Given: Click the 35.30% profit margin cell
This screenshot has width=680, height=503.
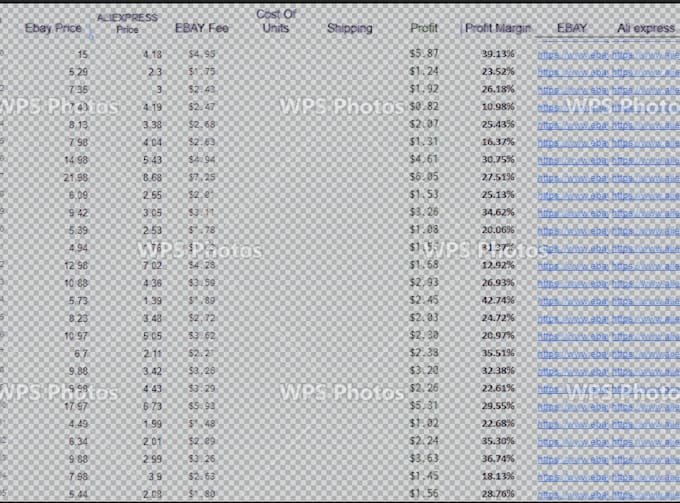Looking at the screenshot, I should click(x=498, y=441).
